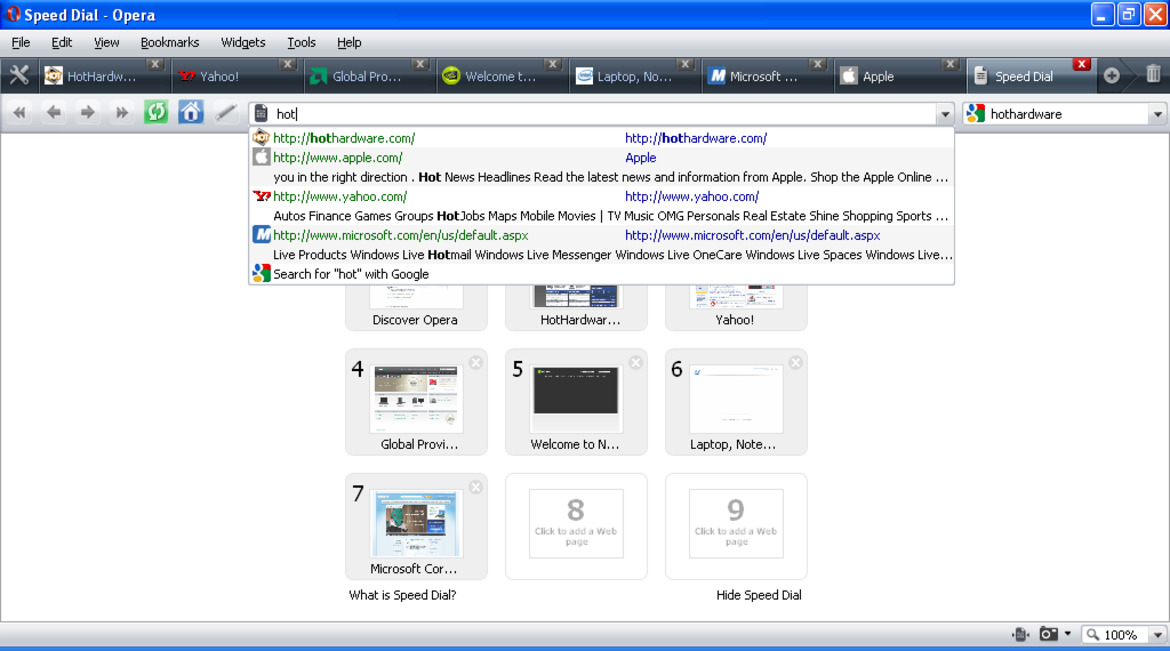
Task: Click Hide Speed Dial link
Action: (759, 595)
